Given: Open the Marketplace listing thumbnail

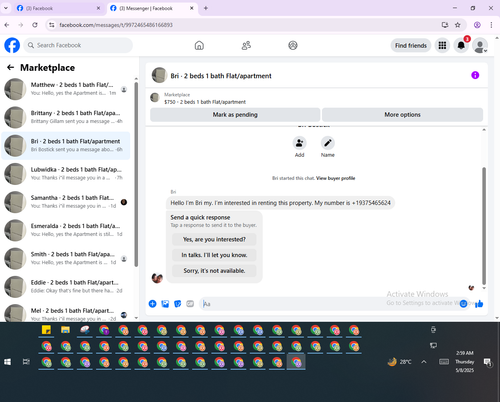Looking at the screenshot, I should click(x=155, y=98).
